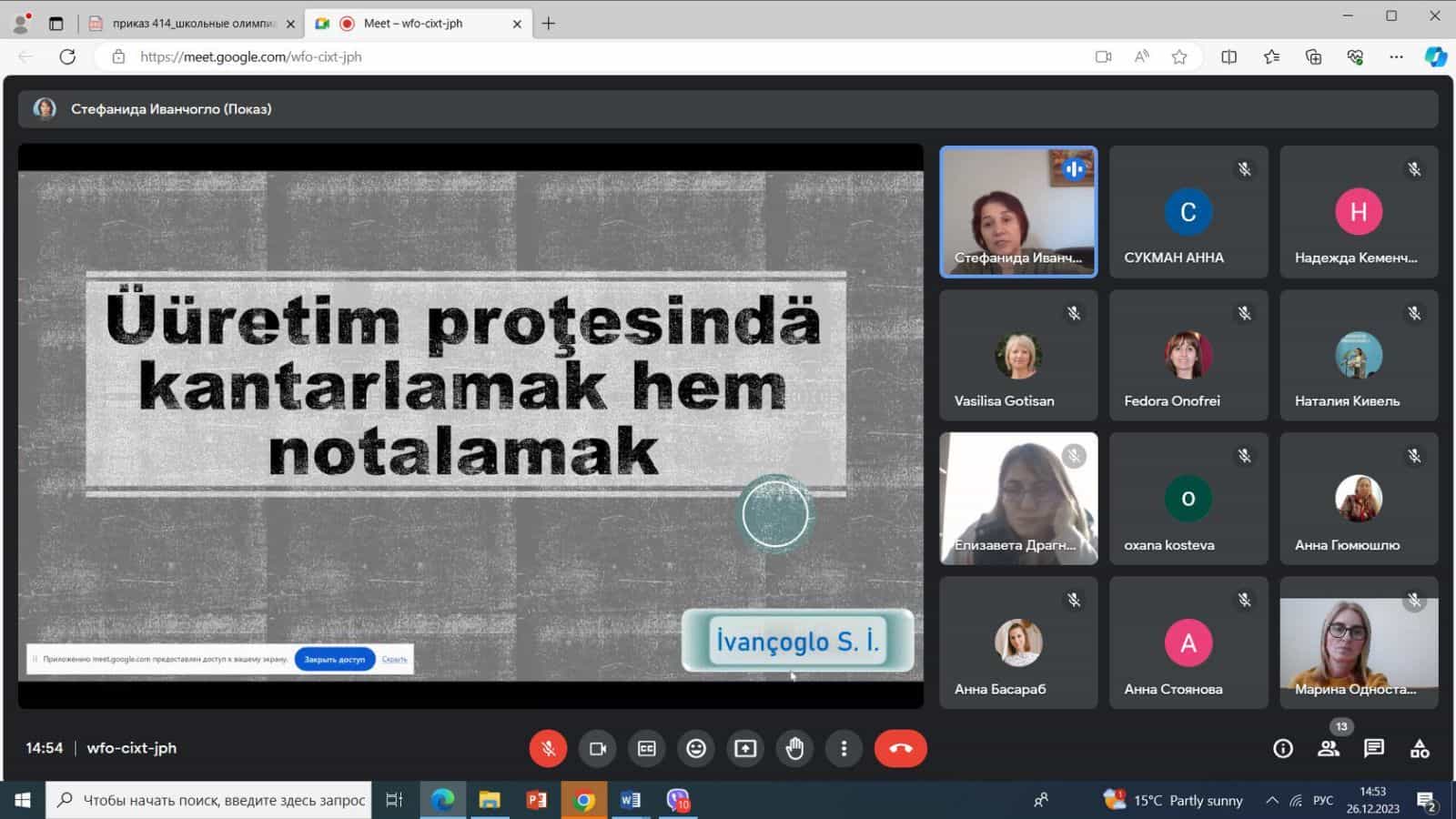Unmute the microphone in the call bar
This screenshot has height=819, width=1456.
pos(548,748)
